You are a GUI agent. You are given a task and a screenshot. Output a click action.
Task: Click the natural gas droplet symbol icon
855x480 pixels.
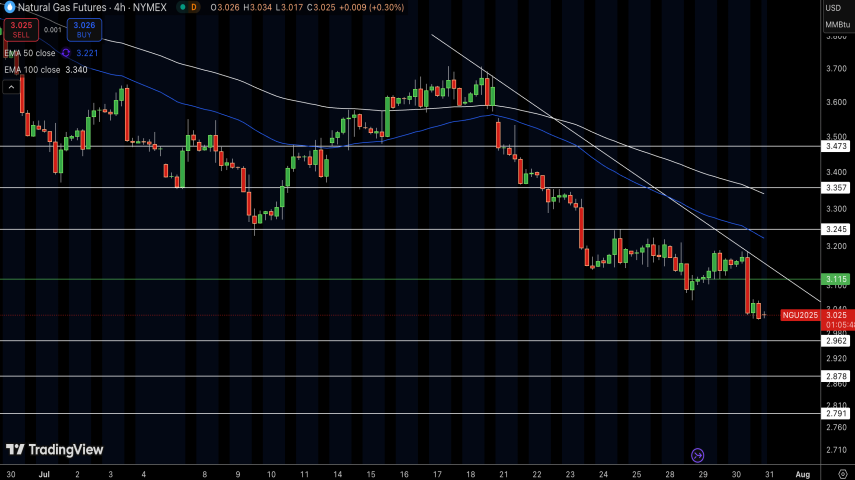coord(10,8)
